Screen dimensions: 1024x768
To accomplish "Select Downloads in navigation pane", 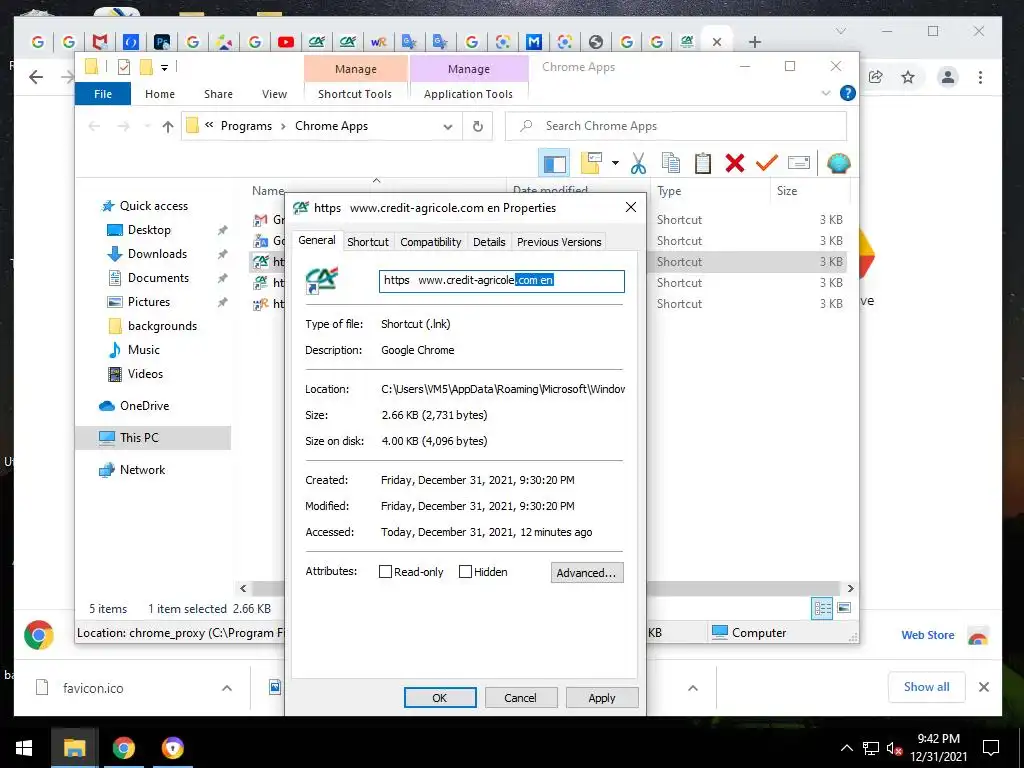I will [x=157, y=254].
